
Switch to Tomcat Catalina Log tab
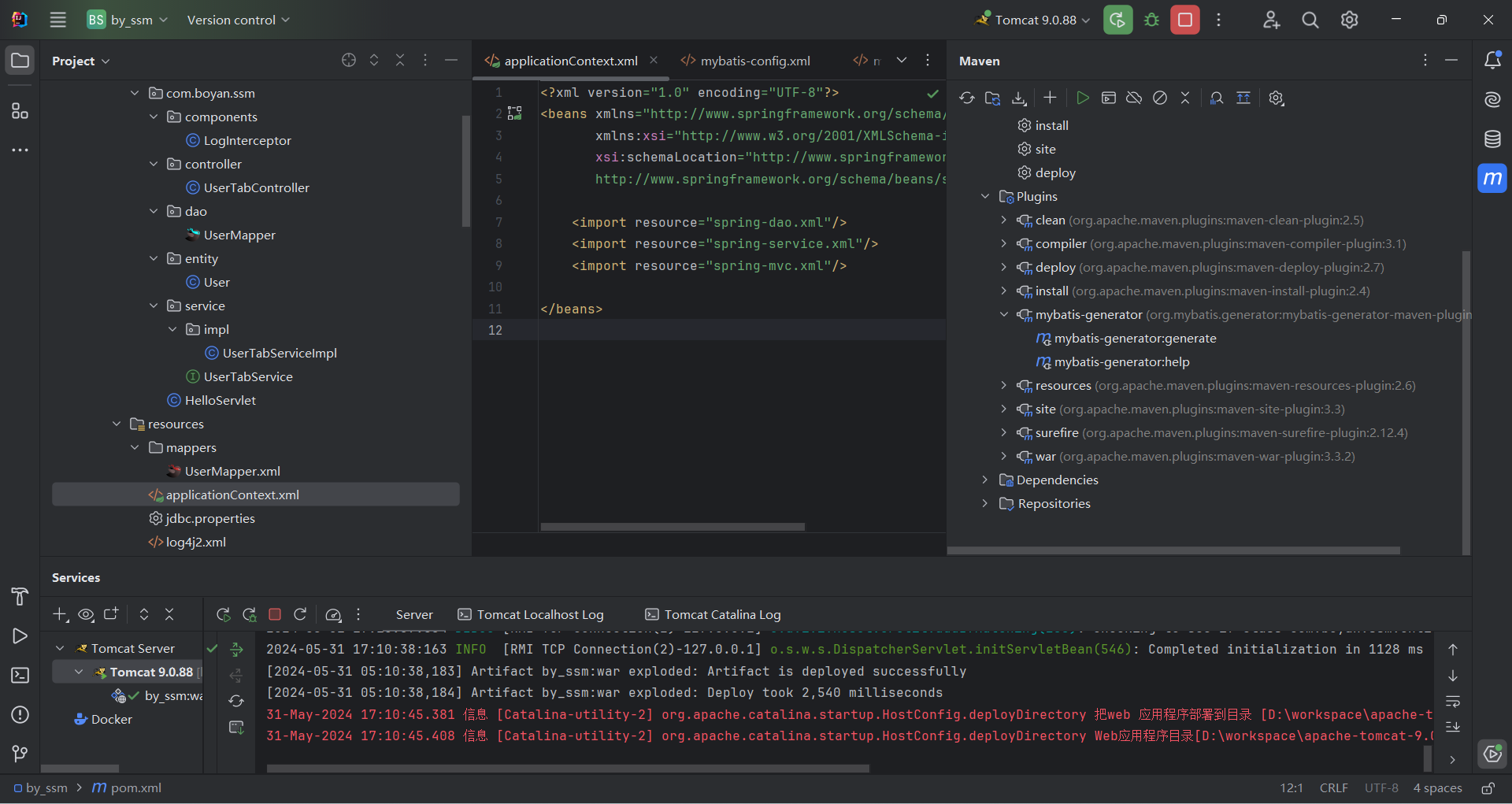(713, 614)
